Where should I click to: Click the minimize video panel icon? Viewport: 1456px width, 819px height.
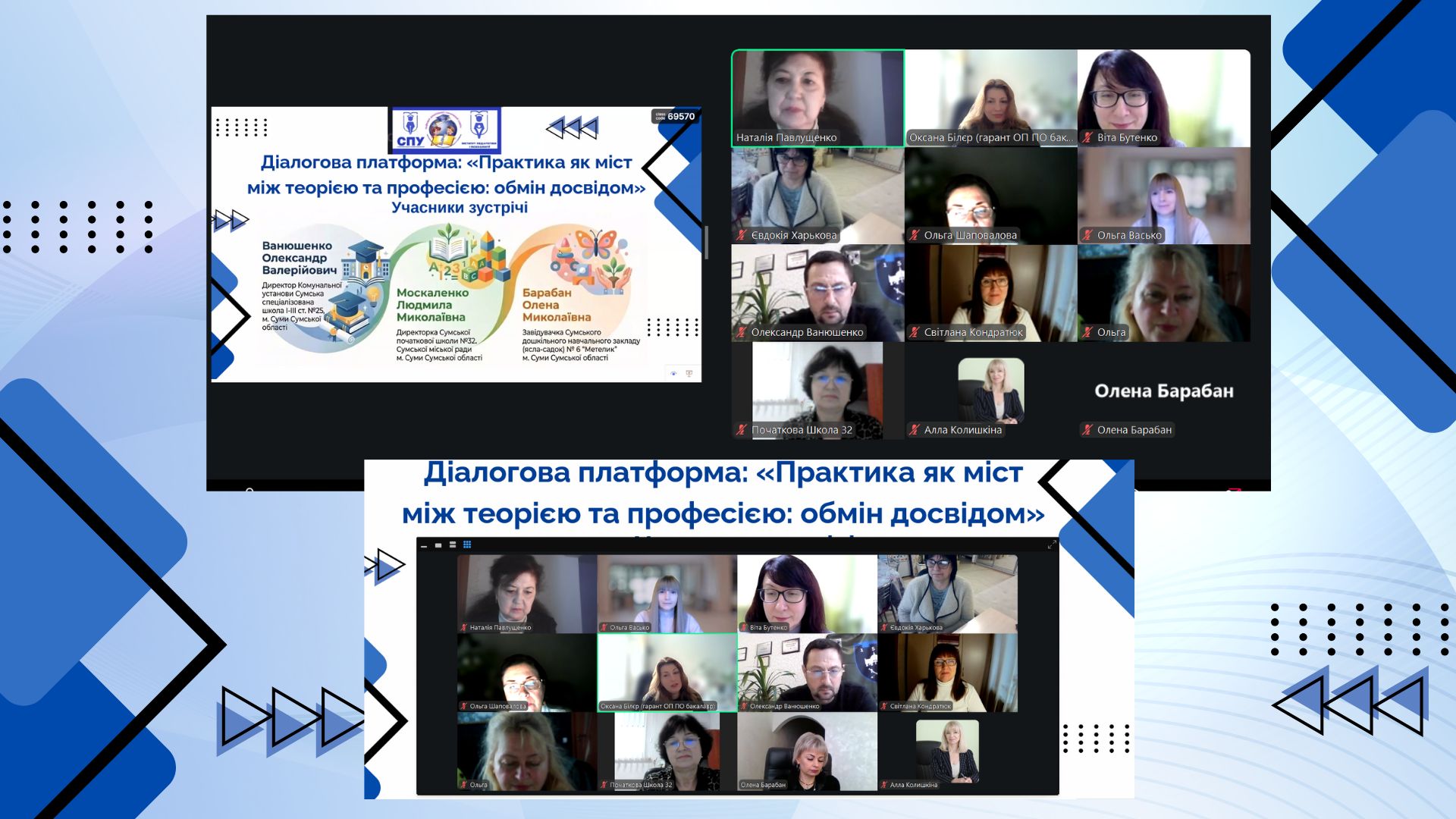pos(424,545)
